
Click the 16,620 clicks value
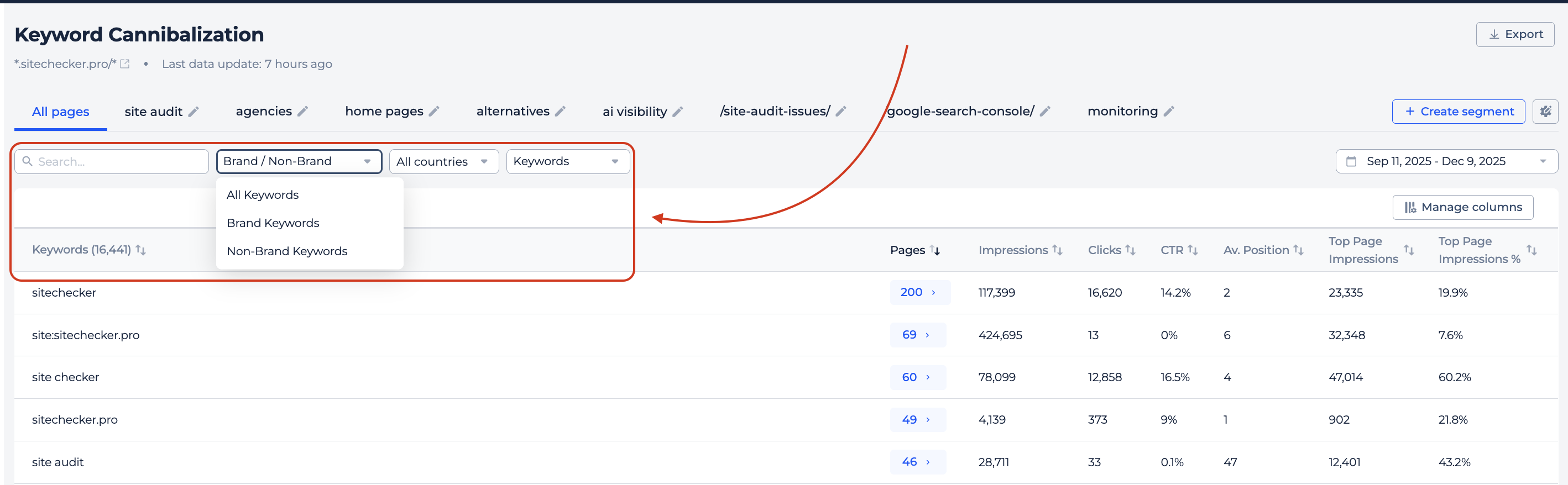pyautogui.click(x=1105, y=293)
